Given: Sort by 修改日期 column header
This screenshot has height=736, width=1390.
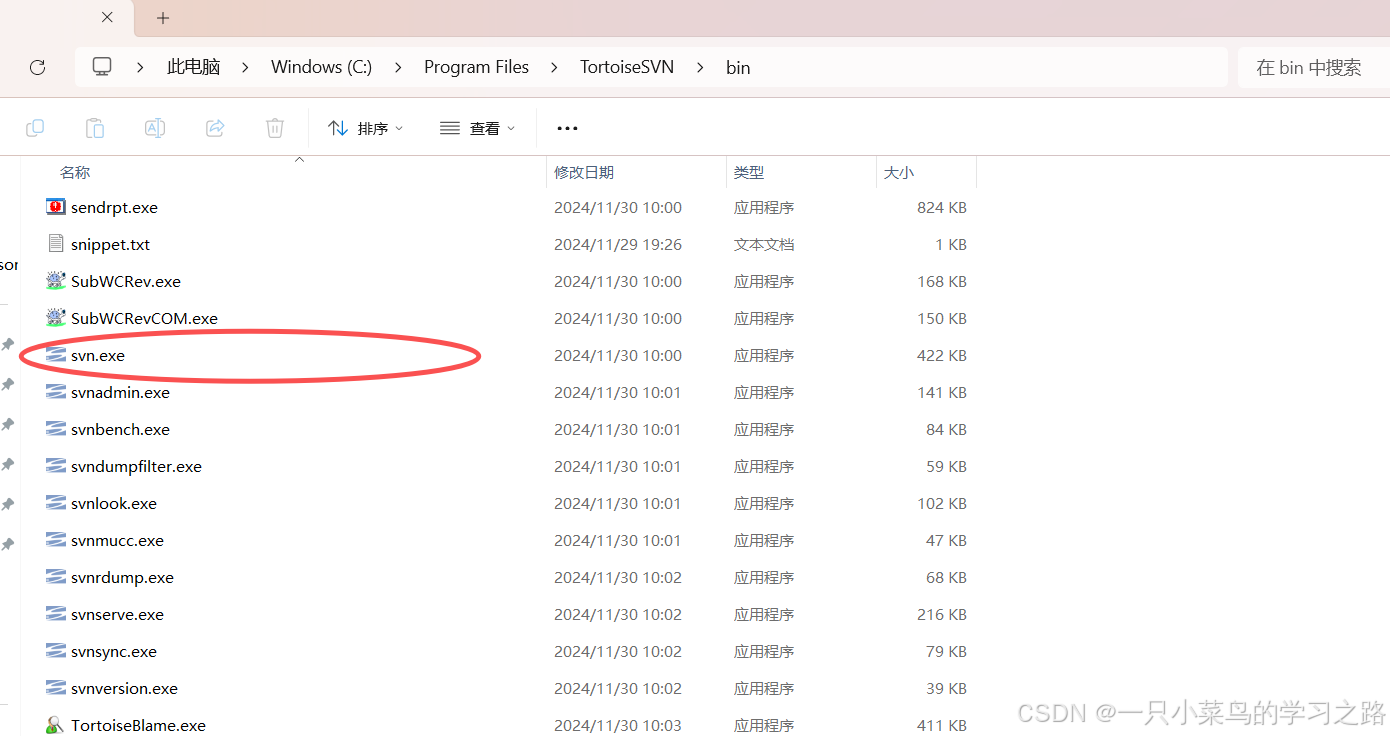Looking at the screenshot, I should (x=584, y=173).
